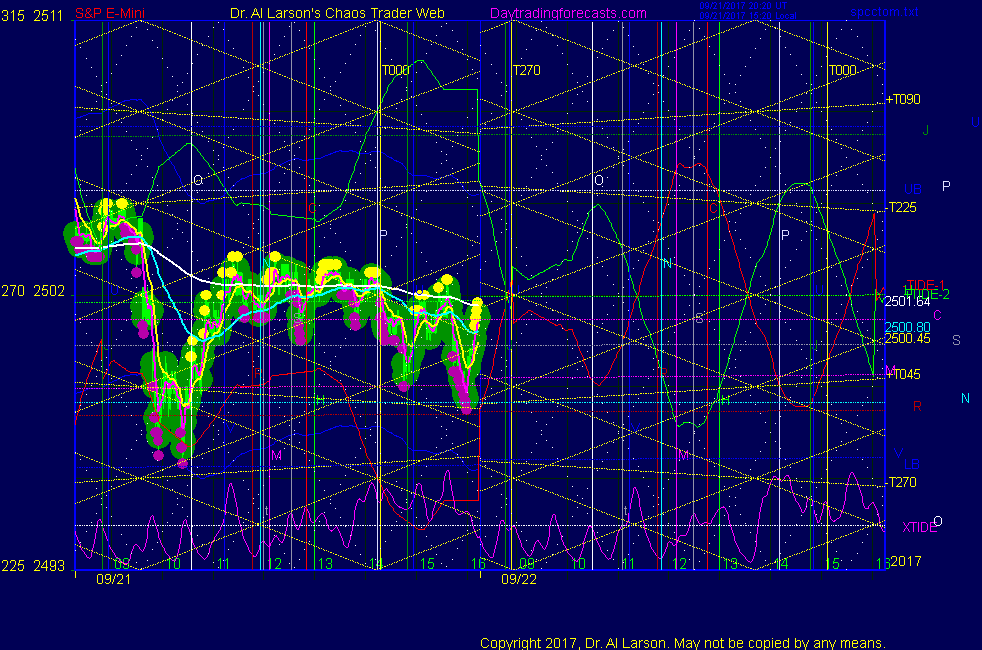This screenshot has width=982, height=650.
Task: Click the "315 2511" top price-axis label
Action: pos(32,16)
